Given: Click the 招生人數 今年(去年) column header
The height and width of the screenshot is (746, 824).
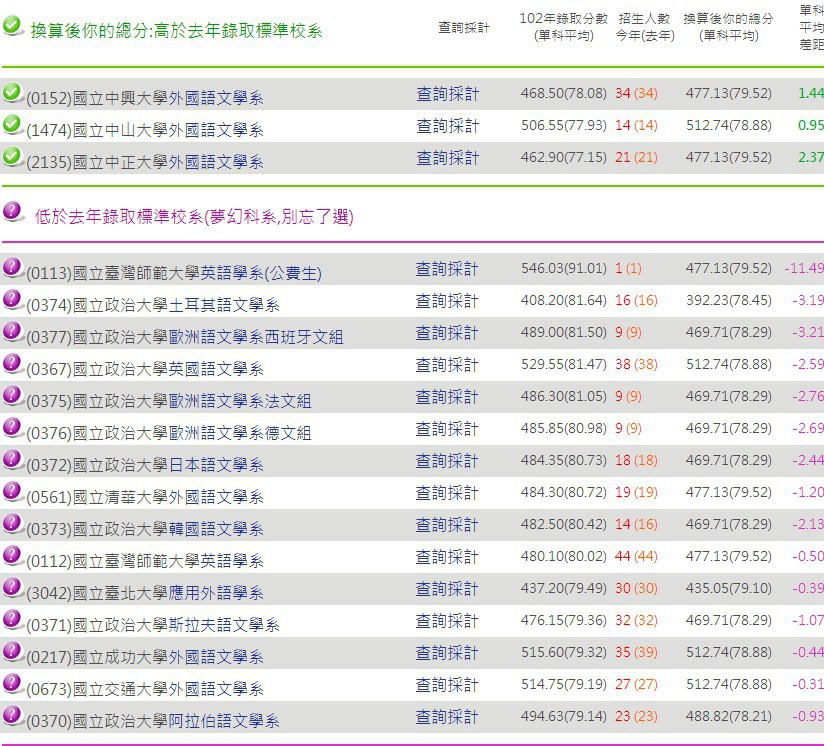Looking at the screenshot, I should click(645, 27).
